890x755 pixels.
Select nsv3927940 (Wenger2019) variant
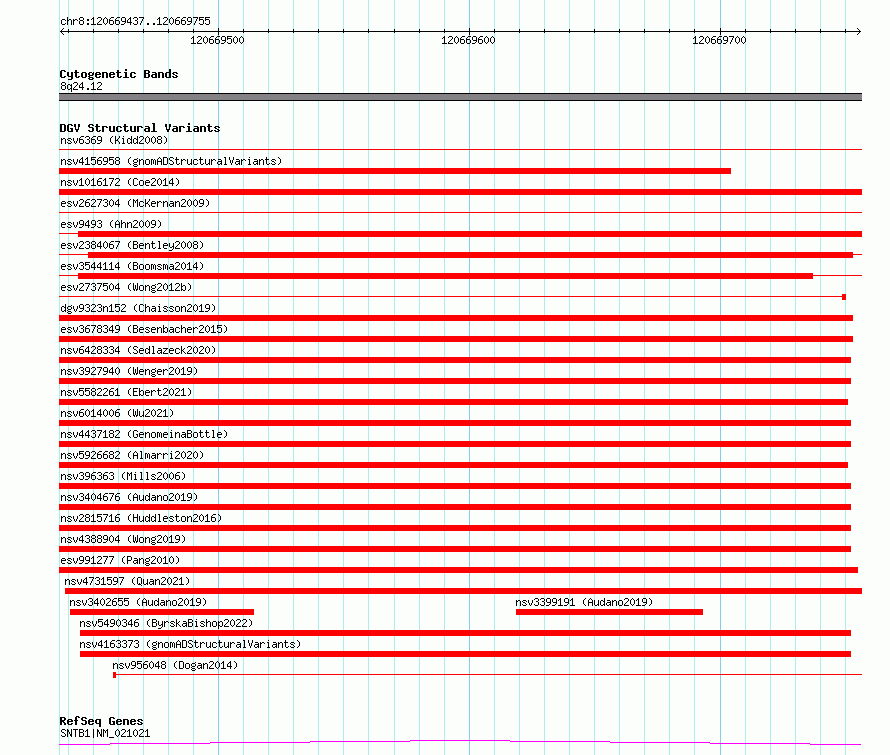(129, 371)
